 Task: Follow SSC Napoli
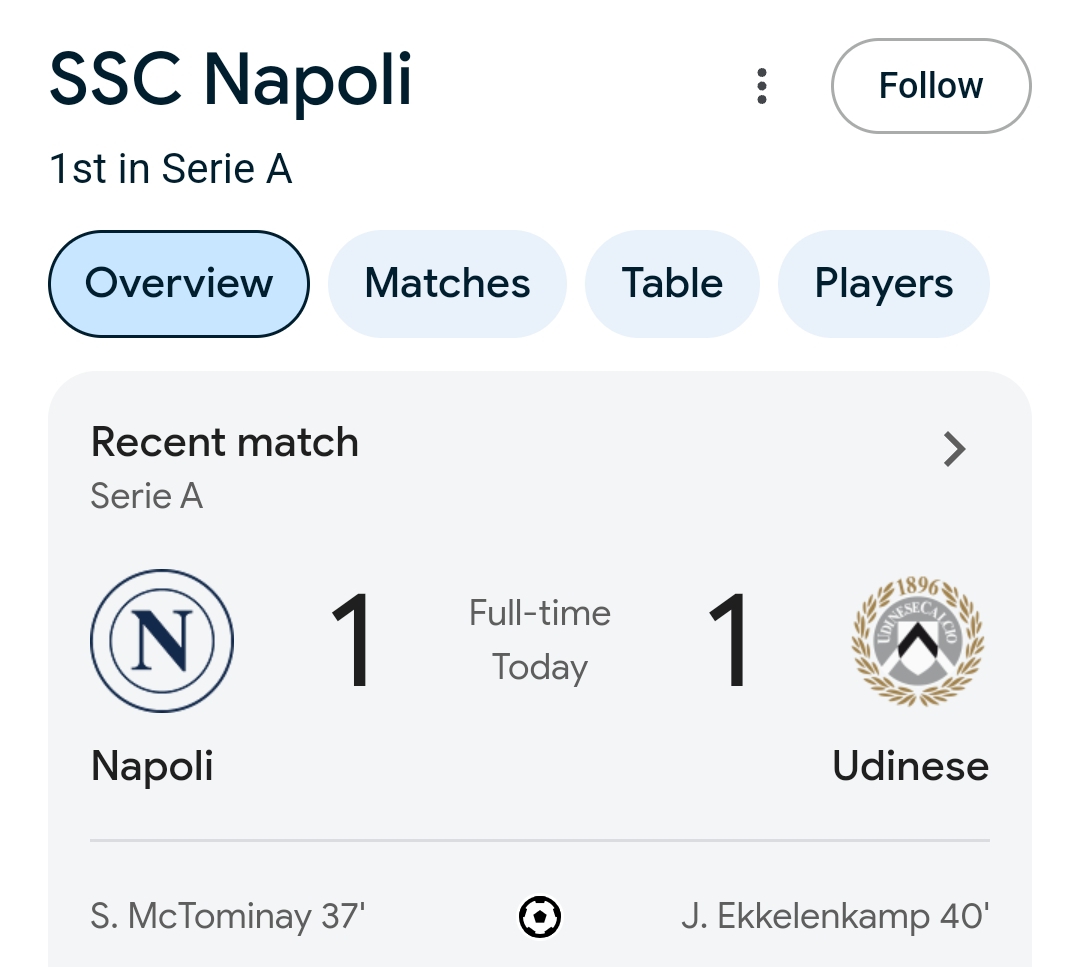930,86
